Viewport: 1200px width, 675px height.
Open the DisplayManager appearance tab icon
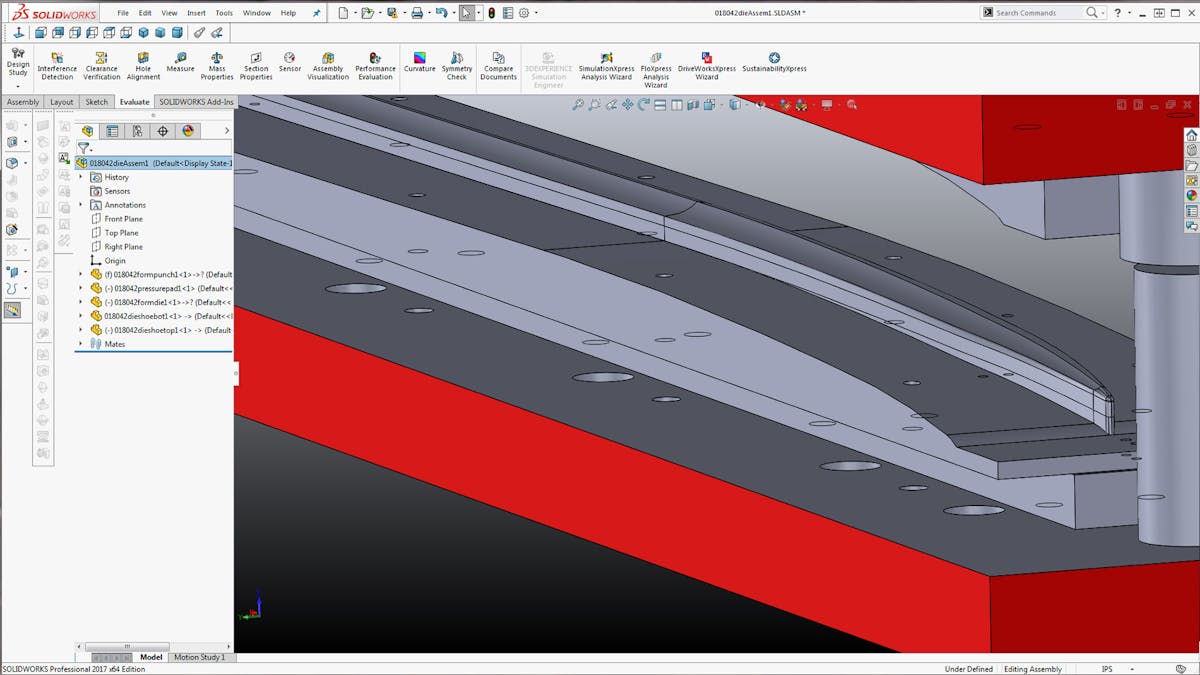187,131
